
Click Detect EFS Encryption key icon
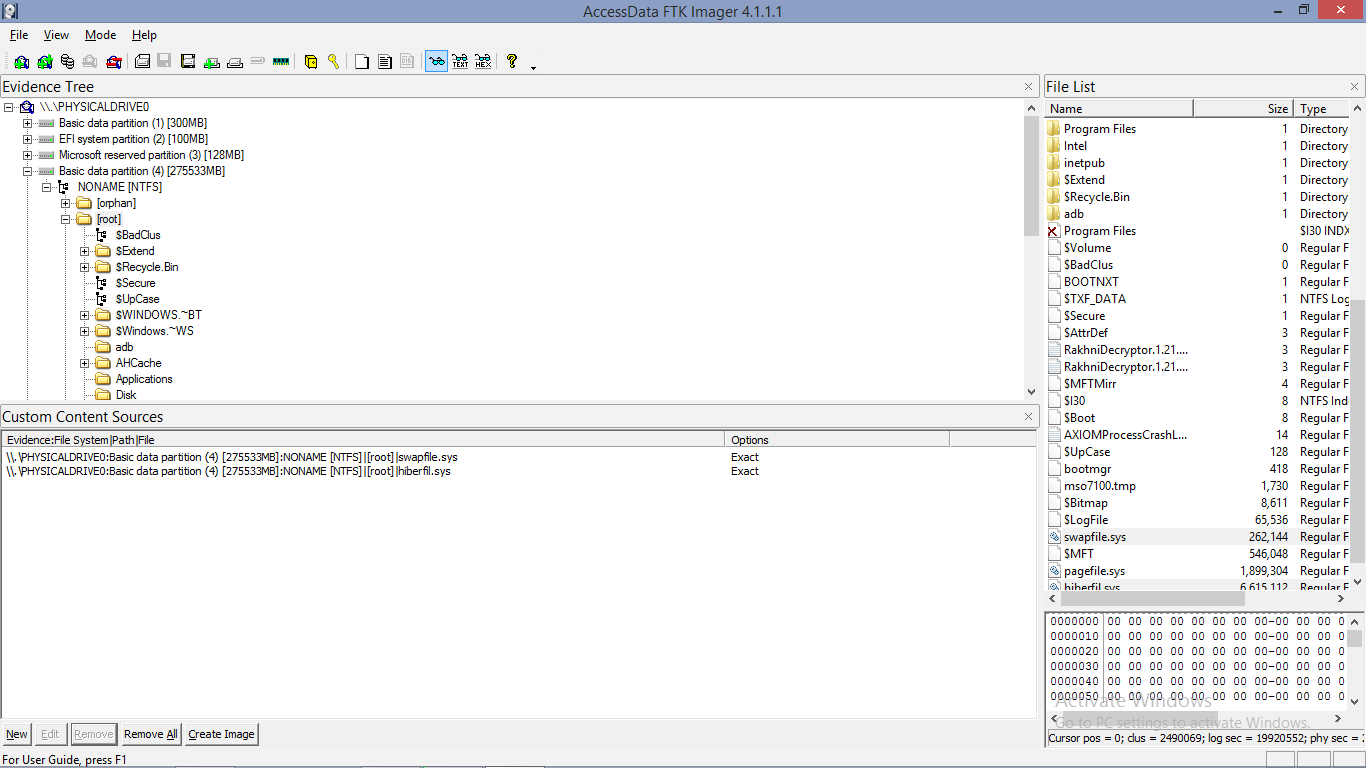333,61
